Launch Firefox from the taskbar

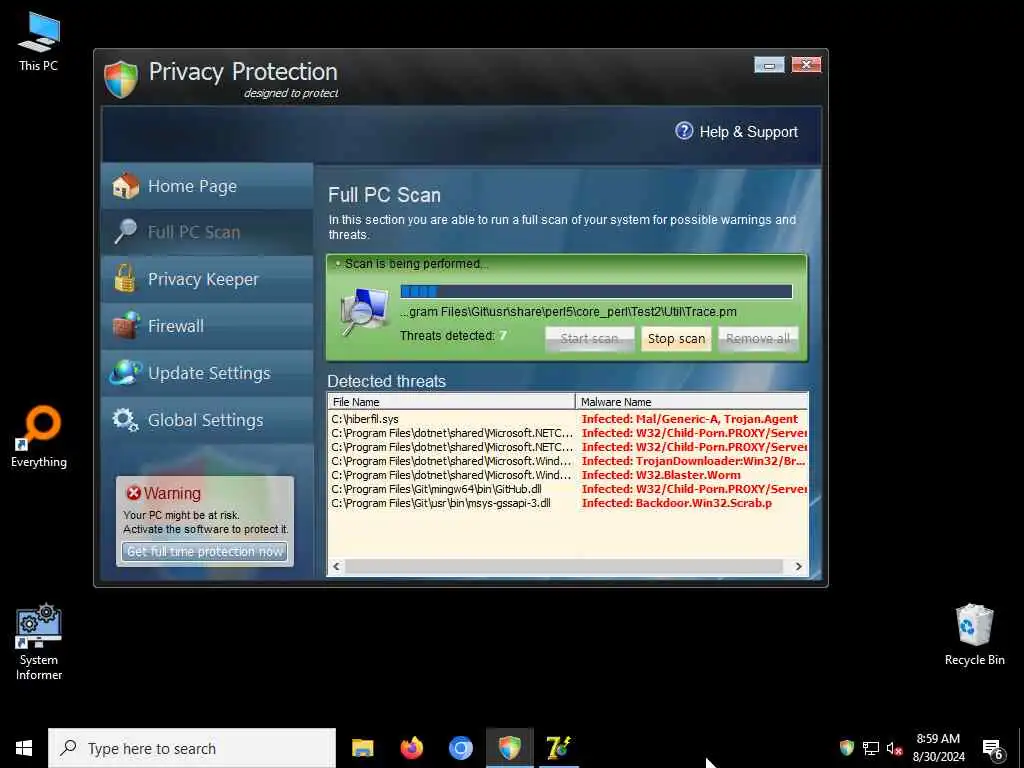pyautogui.click(x=411, y=748)
